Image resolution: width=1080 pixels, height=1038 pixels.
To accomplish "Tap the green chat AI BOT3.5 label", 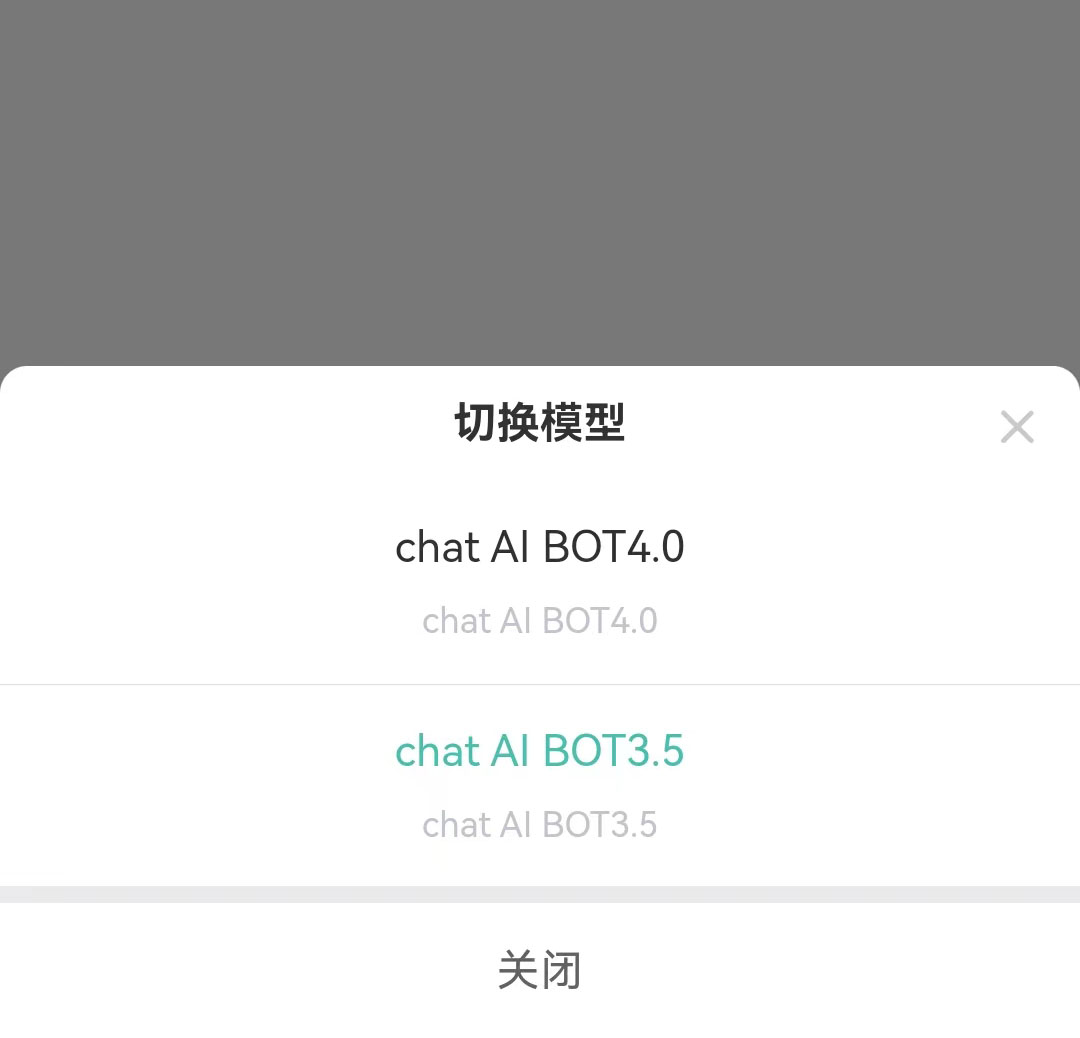I will coord(539,751).
